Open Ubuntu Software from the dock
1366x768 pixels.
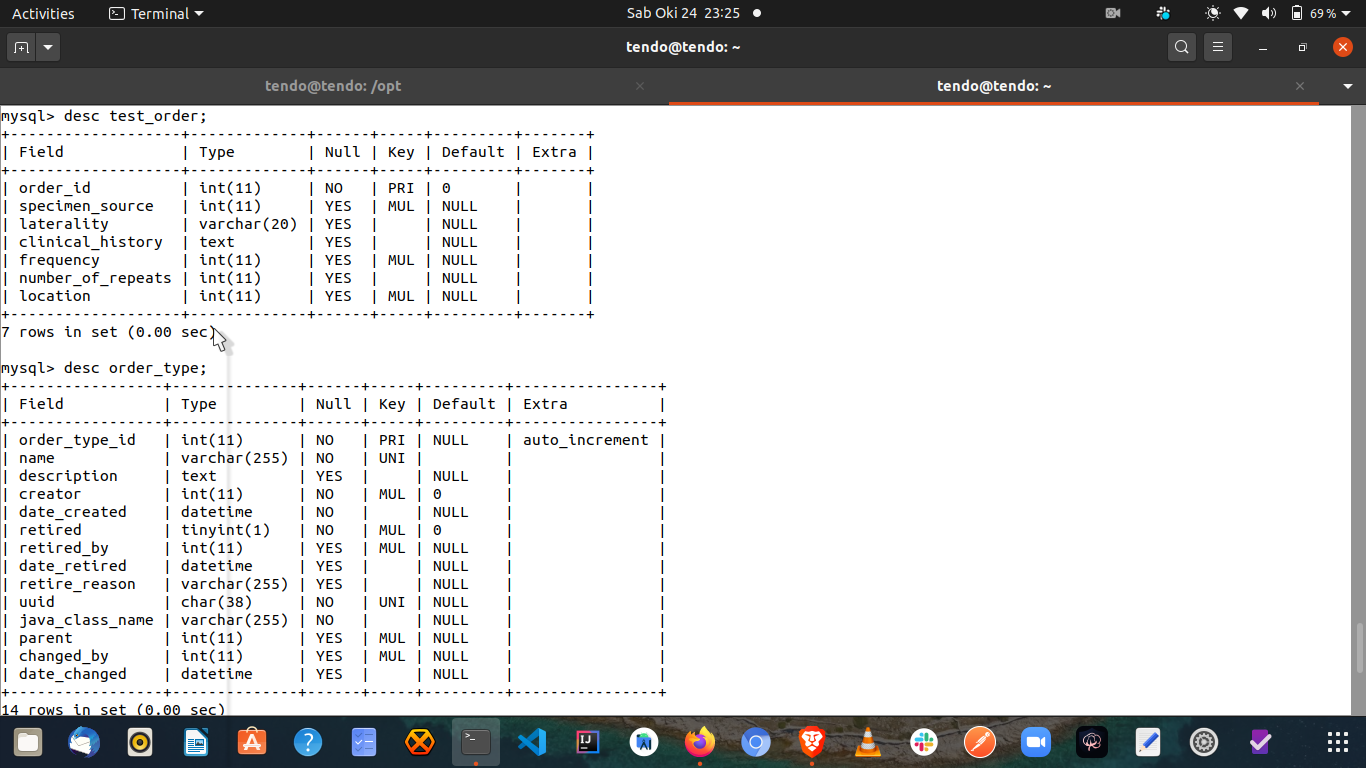coord(252,742)
